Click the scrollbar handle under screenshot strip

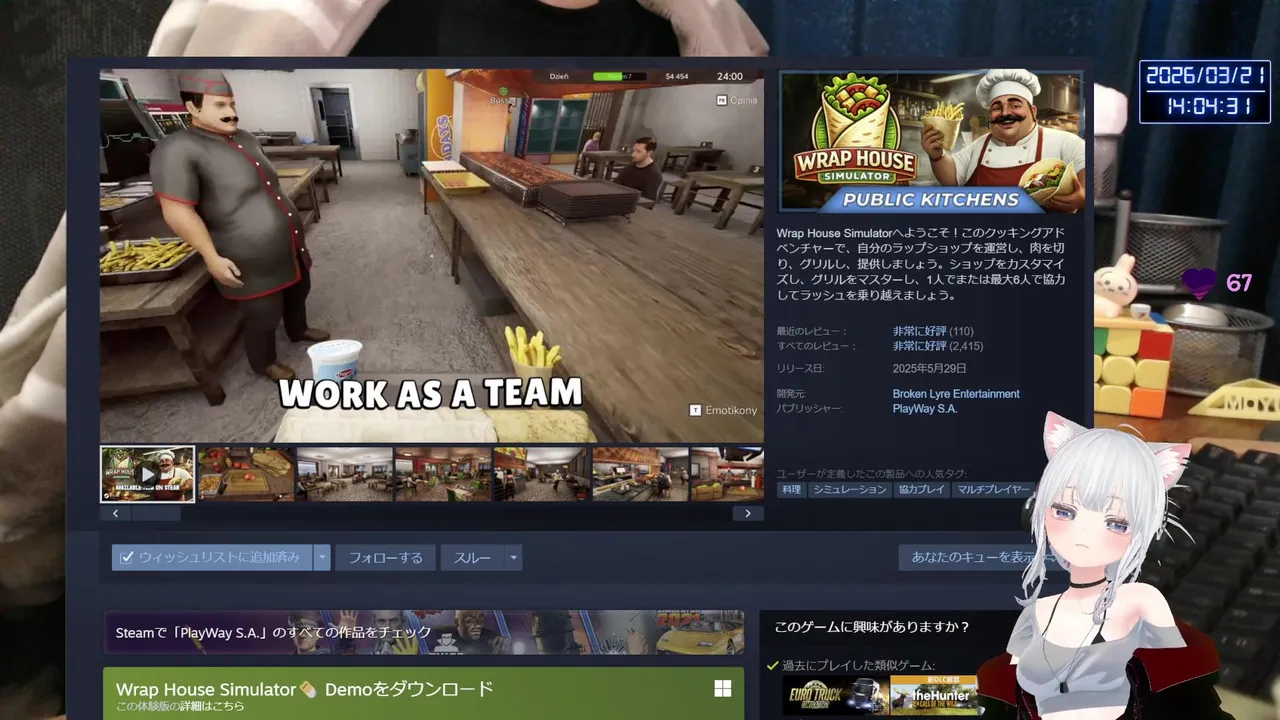point(156,513)
